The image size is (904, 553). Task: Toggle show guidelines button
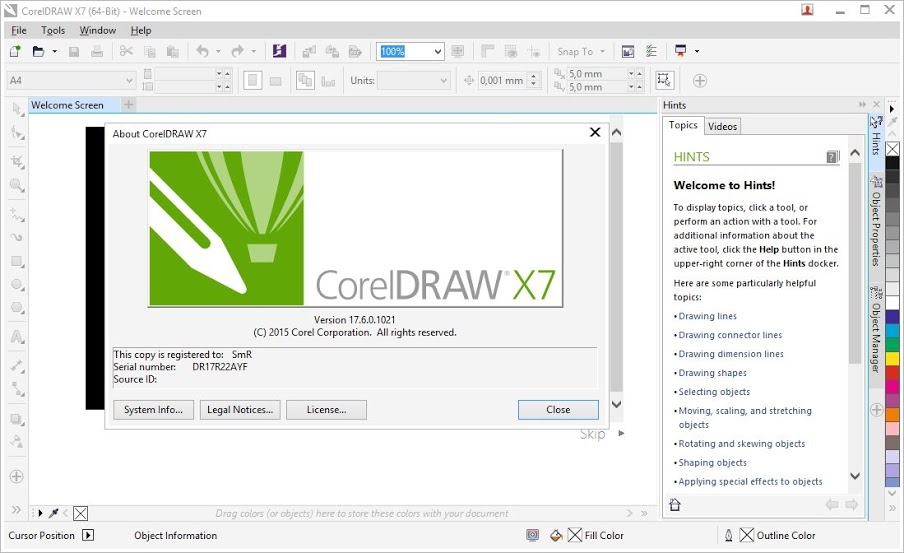[x=534, y=51]
